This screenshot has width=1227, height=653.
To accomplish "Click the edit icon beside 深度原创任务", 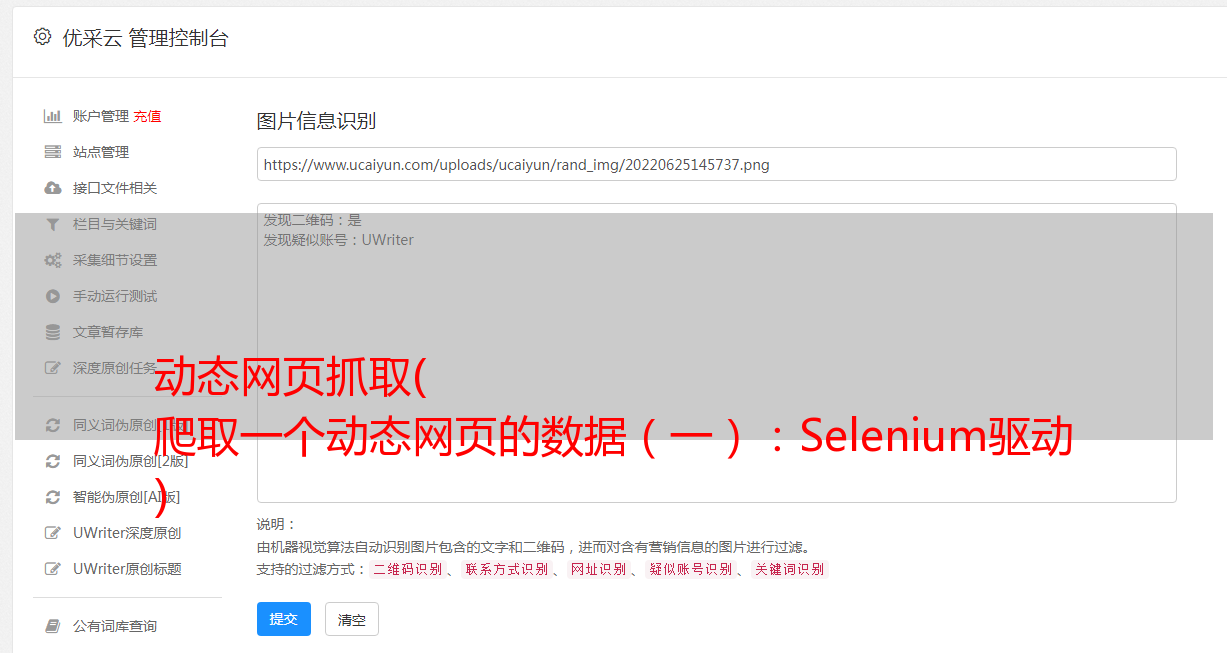I will [53, 368].
